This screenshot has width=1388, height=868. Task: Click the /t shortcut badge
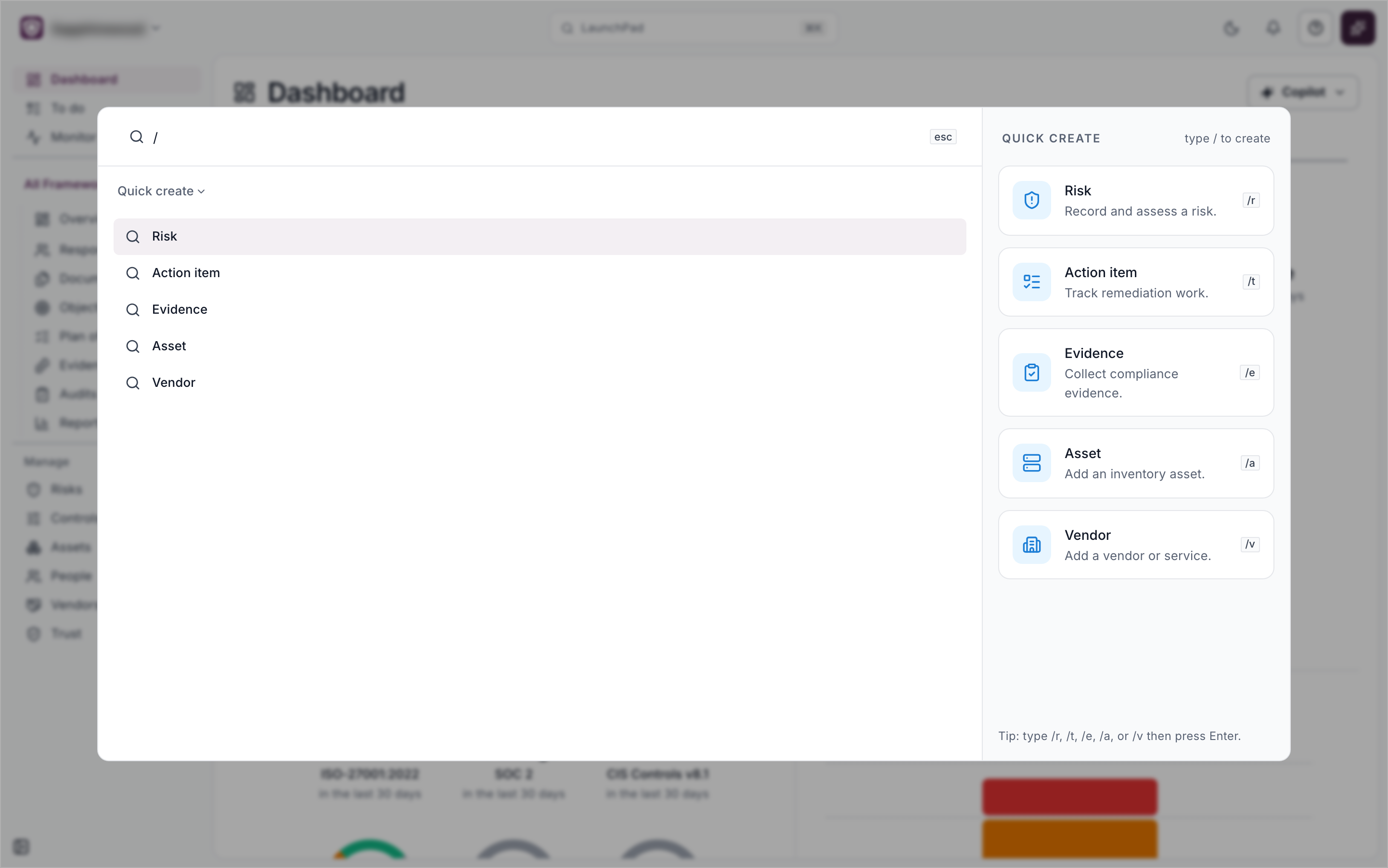[1251, 281]
